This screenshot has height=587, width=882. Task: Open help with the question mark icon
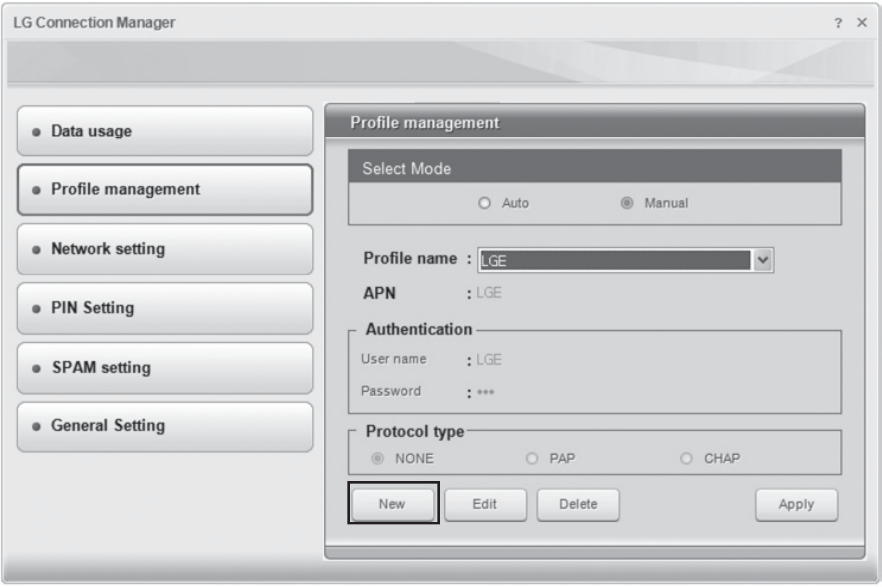(x=838, y=23)
